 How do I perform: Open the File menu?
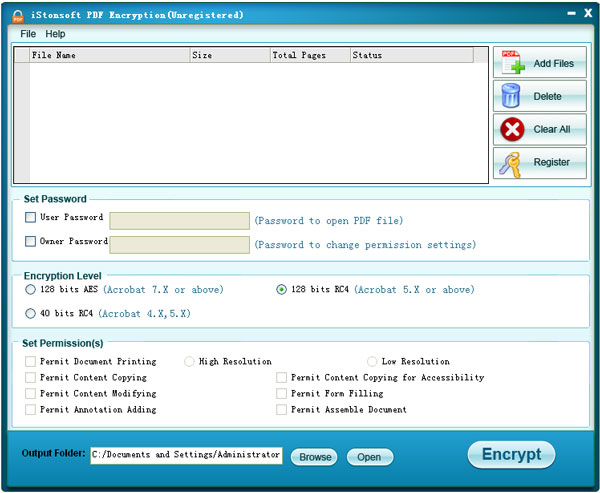[28, 34]
